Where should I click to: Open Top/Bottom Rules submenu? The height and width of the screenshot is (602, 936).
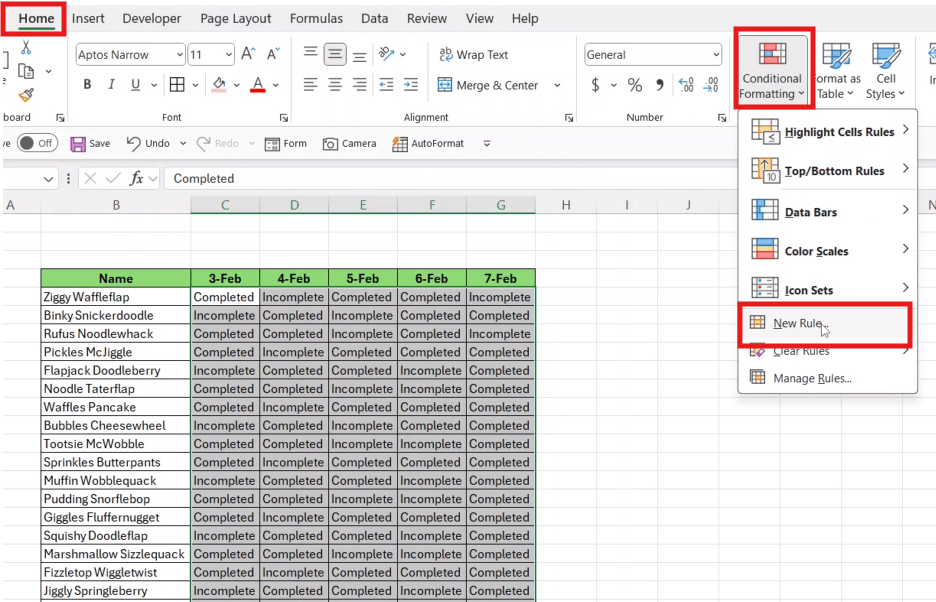click(827, 171)
